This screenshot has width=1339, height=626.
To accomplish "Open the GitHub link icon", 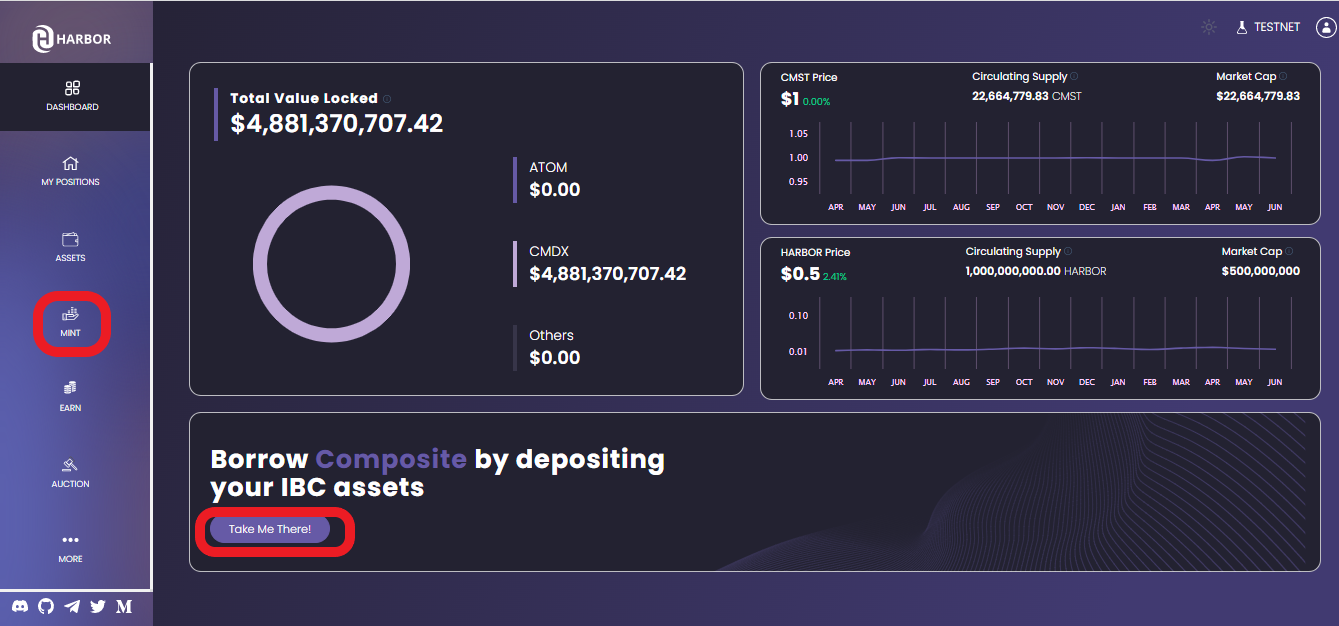I will pyautogui.click(x=46, y=606).
